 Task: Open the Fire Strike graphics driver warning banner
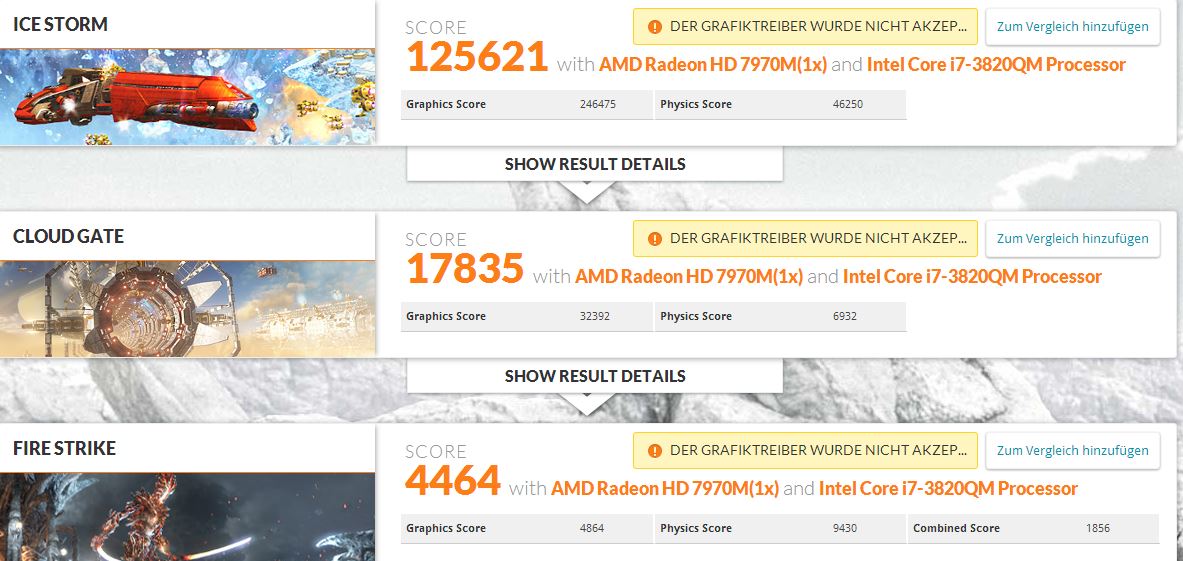805,450
